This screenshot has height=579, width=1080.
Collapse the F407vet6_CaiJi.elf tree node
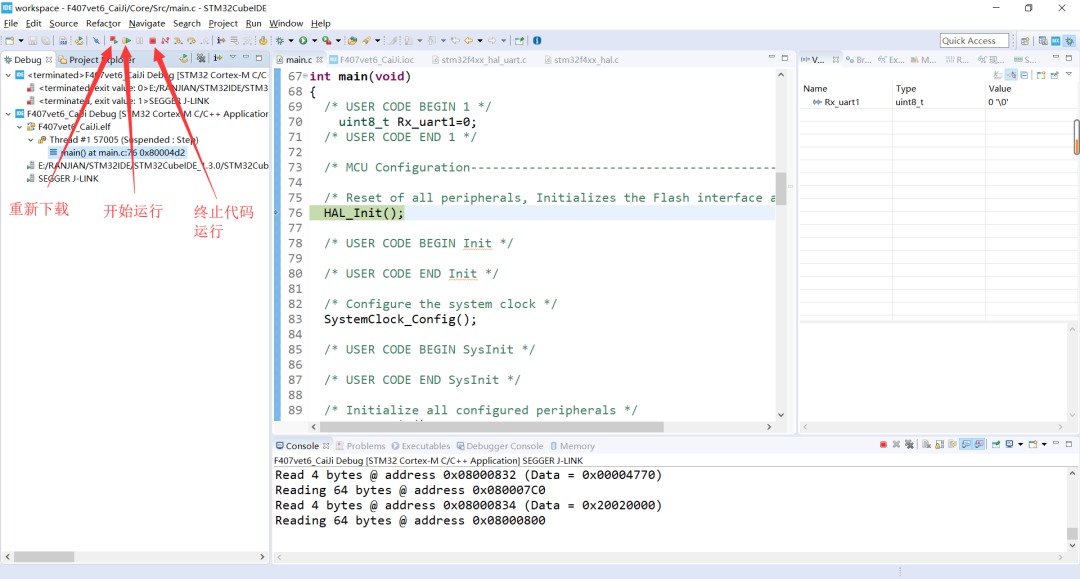pyautogui.click(x=19, y=127)
